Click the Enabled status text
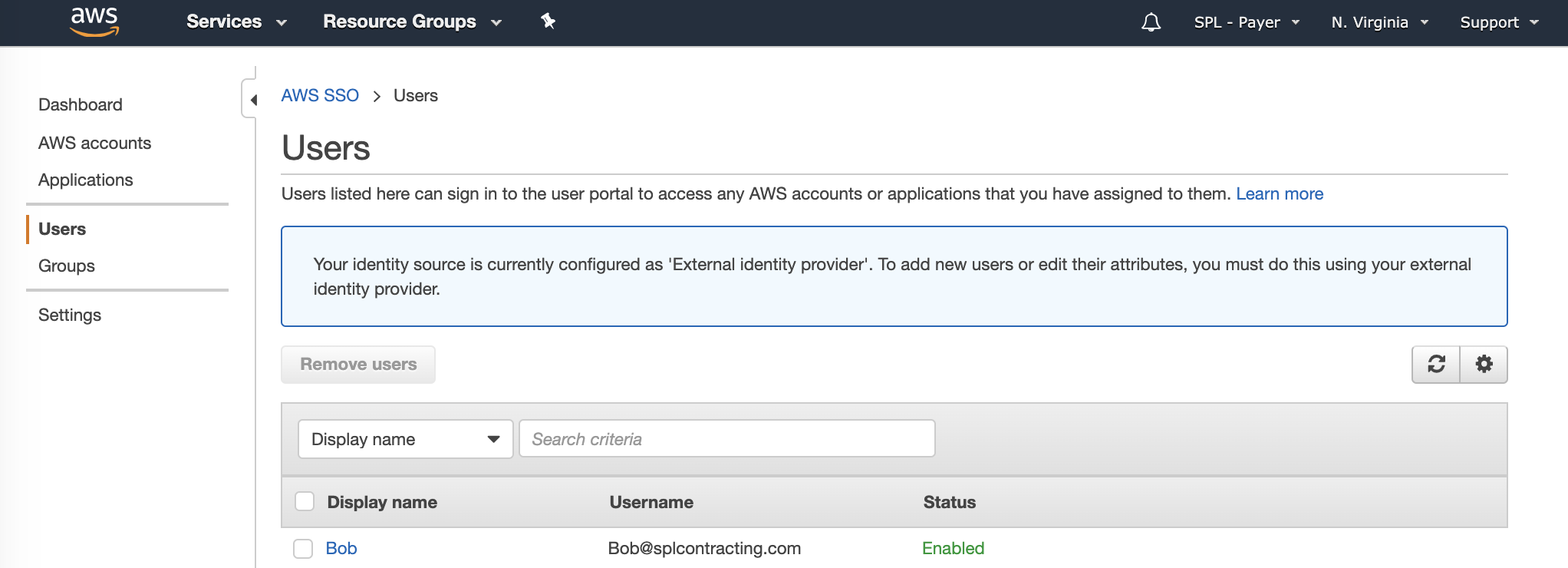Viewport: 1568px width, 568px height. pyautogui.click(x=953, y=548)
